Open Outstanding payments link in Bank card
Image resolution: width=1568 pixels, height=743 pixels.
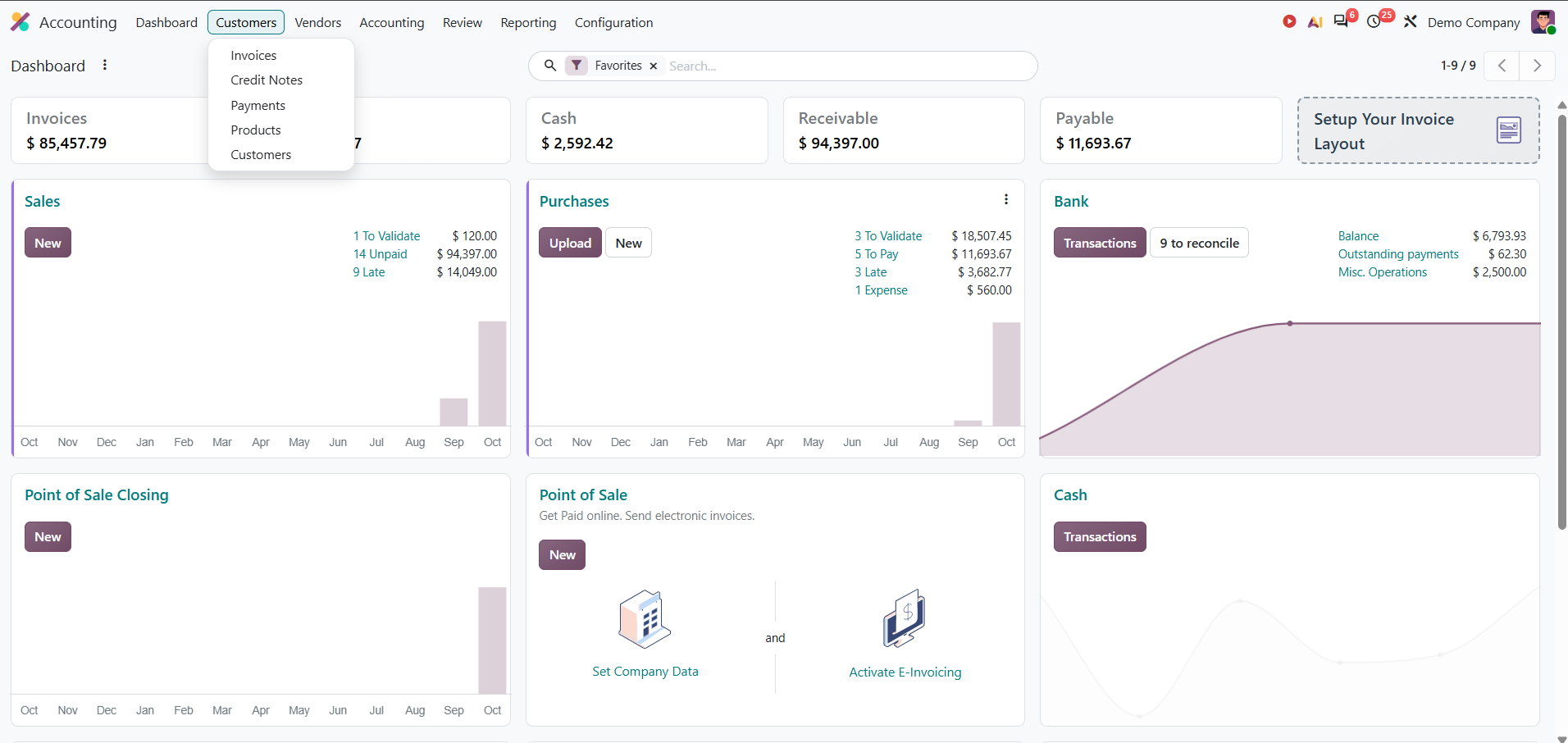1398,254
